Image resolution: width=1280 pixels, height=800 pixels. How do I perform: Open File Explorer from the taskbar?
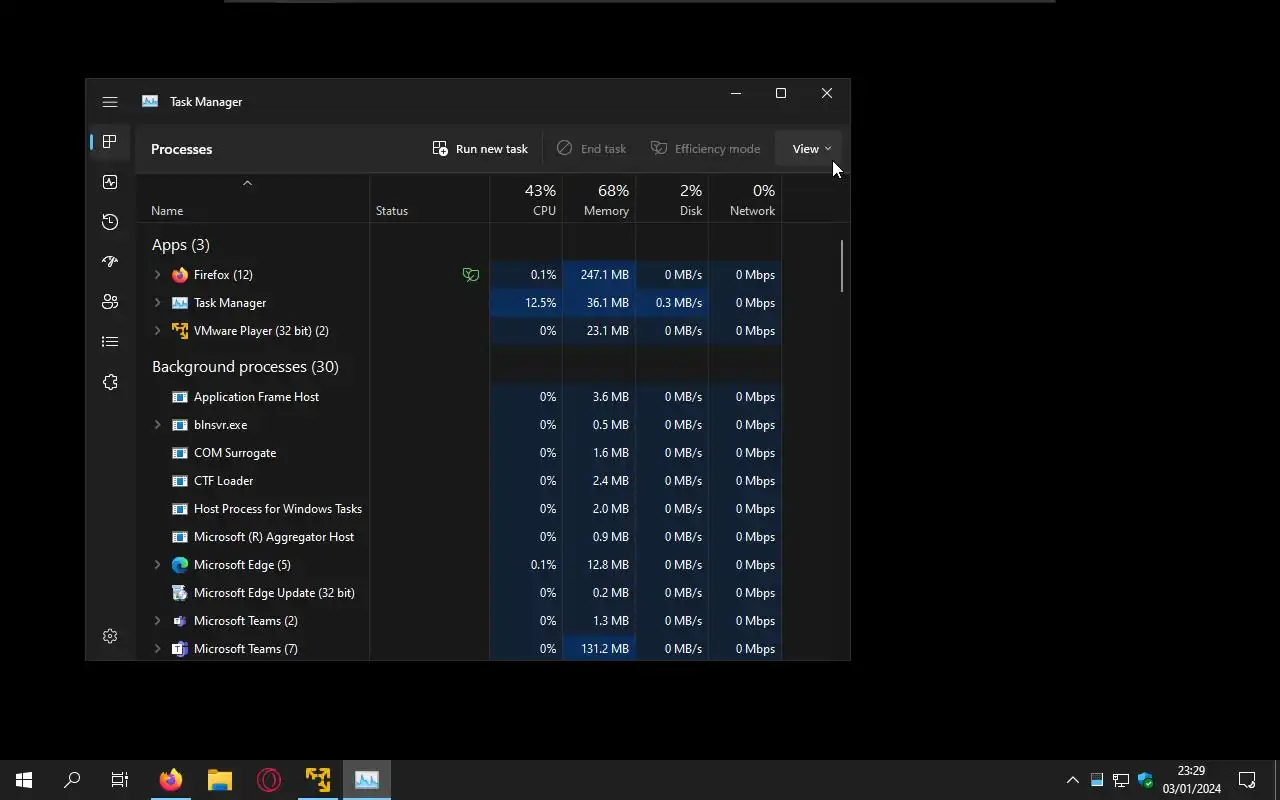click(220, 780)
